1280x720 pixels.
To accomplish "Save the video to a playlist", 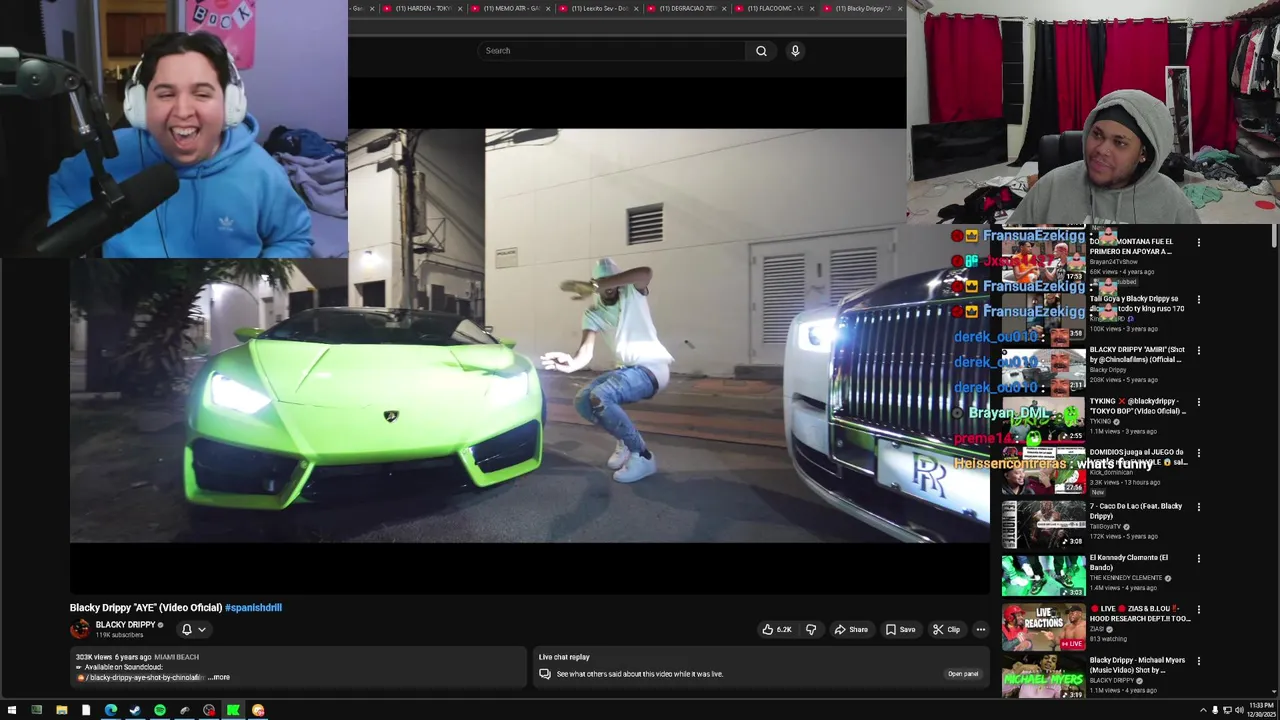I will [x=900, y=630].
